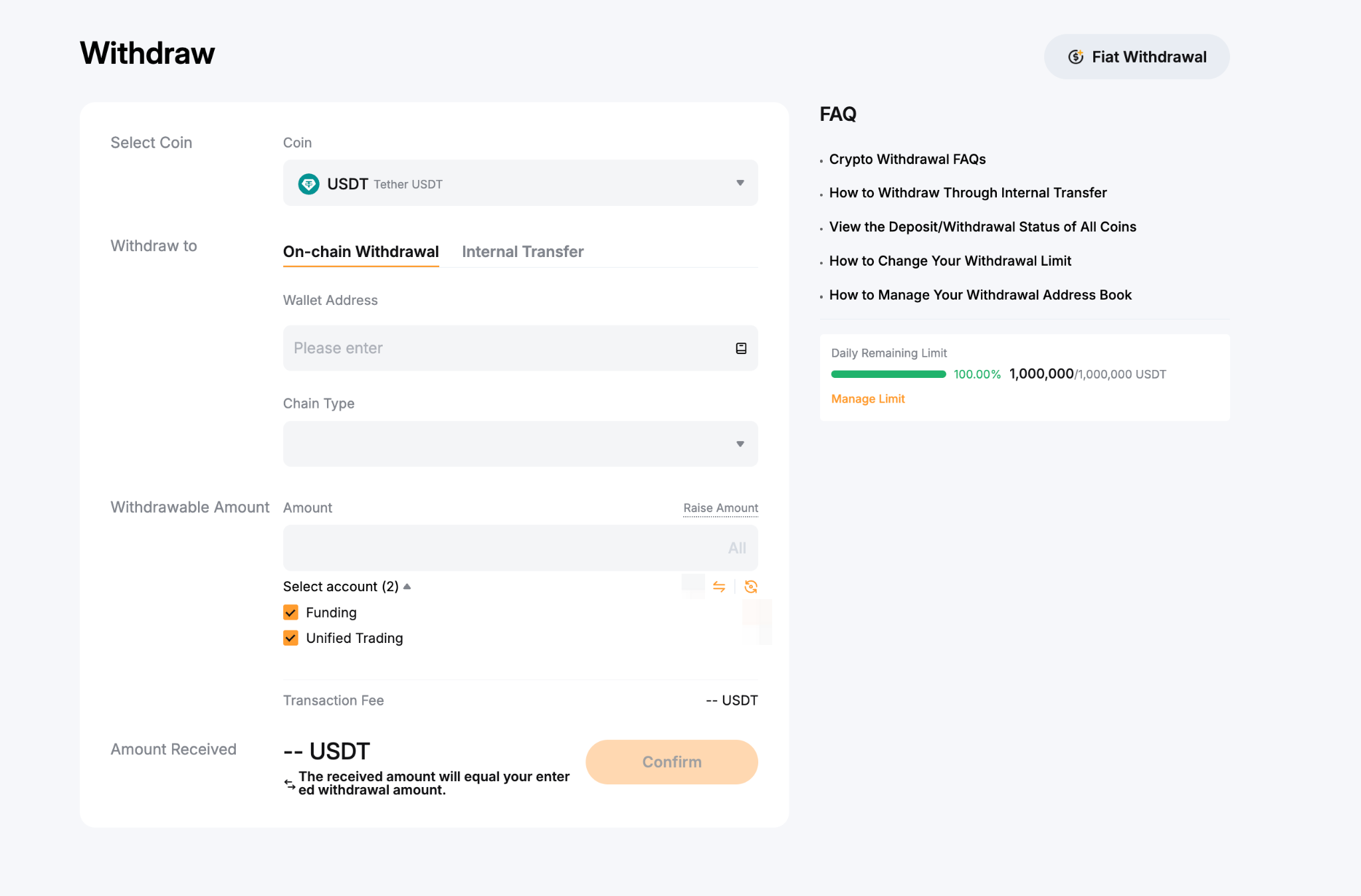Click the USDT Tether coin logo
This screenshot has height=896, width=1361.
click(x=308, y=184)
